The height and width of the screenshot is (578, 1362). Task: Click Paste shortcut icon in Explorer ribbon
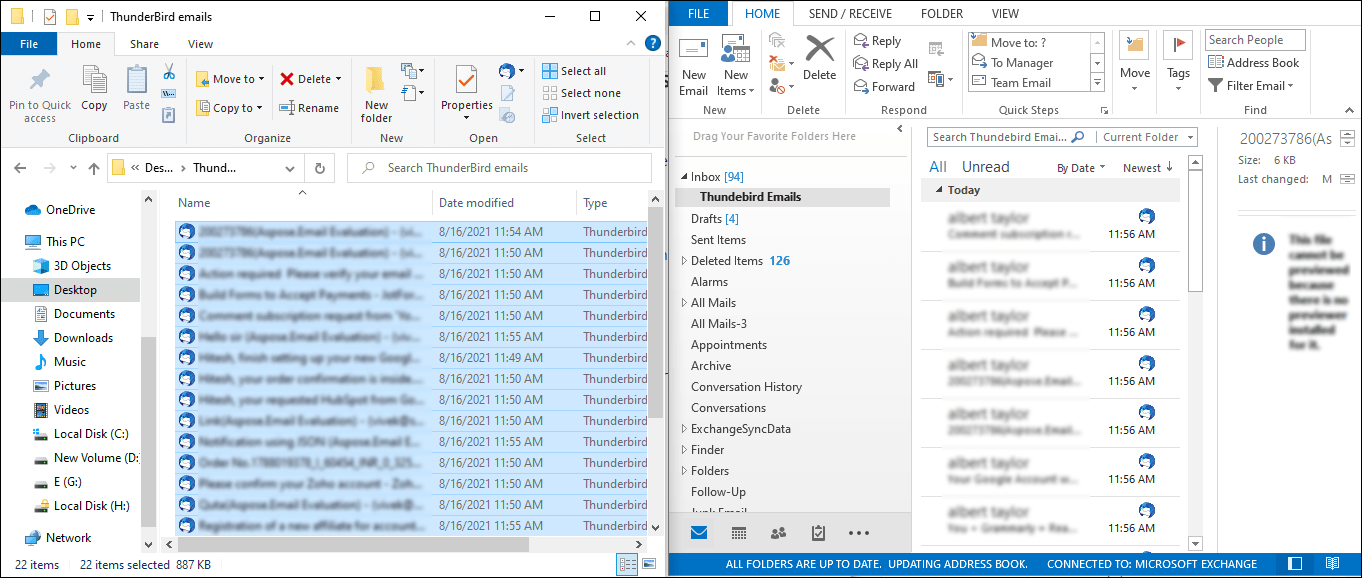[169, 115]
